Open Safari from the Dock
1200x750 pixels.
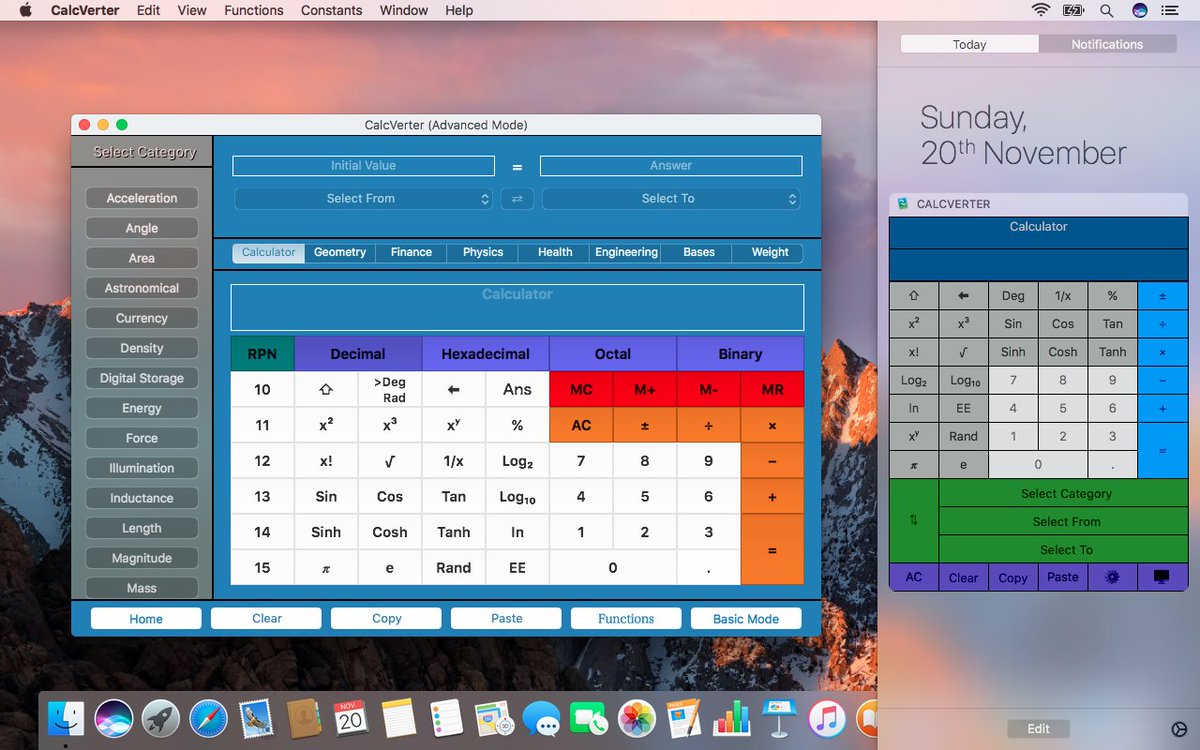(x=209, y=718)
